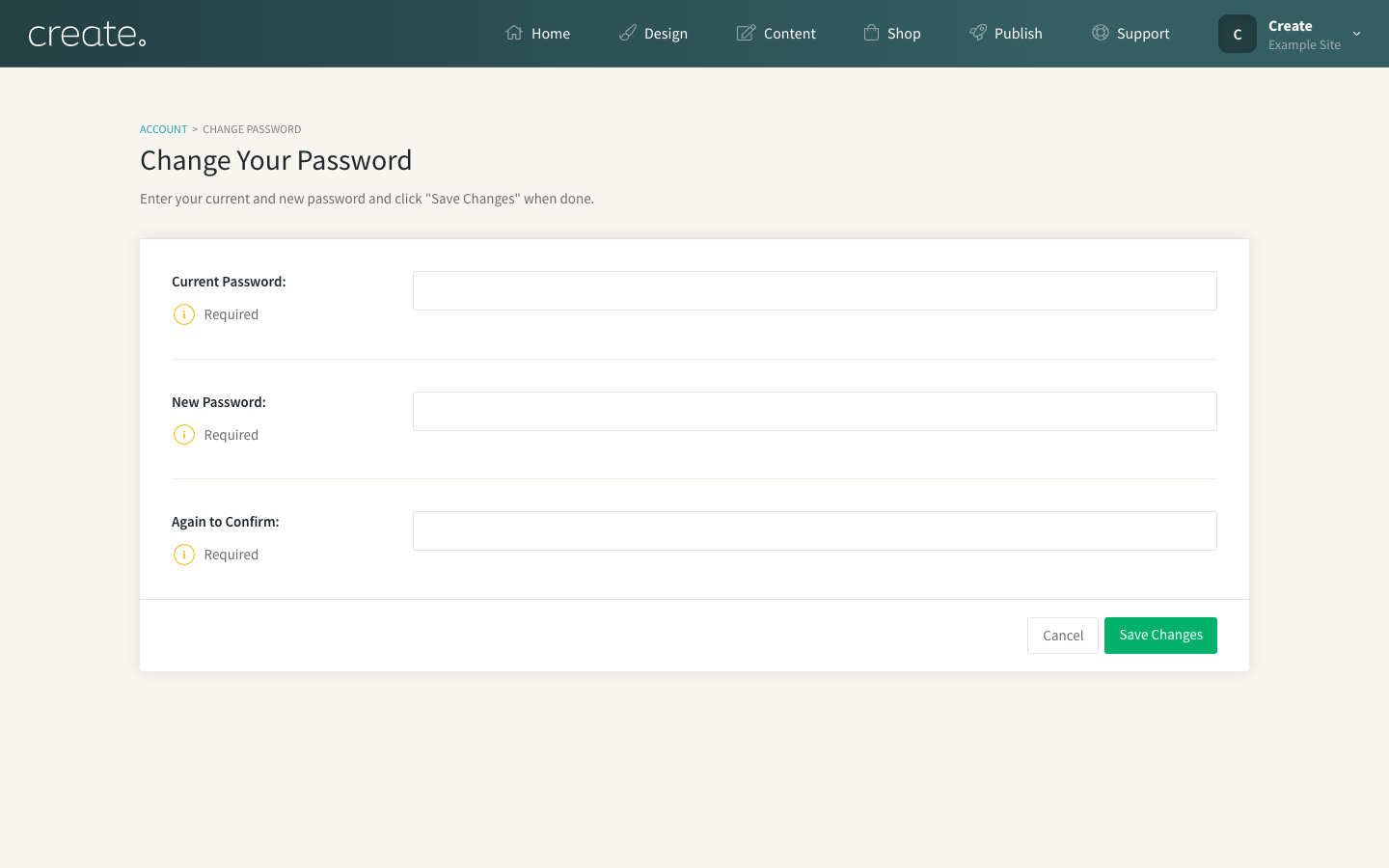Click Required text under New Password
This screenshot has height=868, width=1389.
point(231,435)
